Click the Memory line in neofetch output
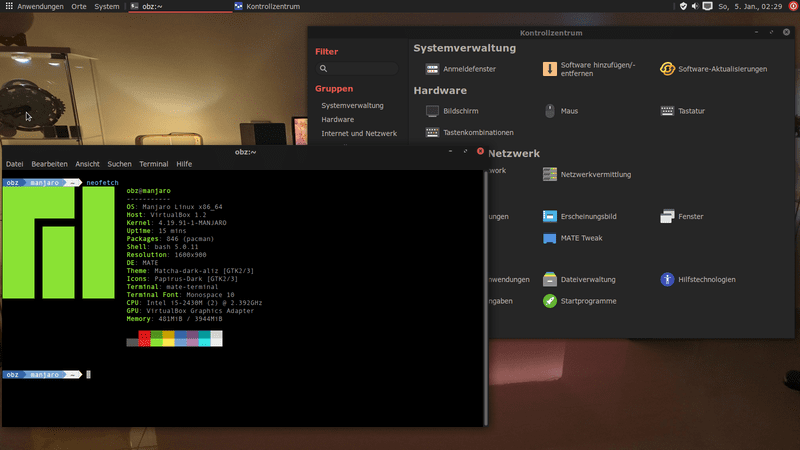The height and width of the screenshot is (450, 800). coord(174,319)
